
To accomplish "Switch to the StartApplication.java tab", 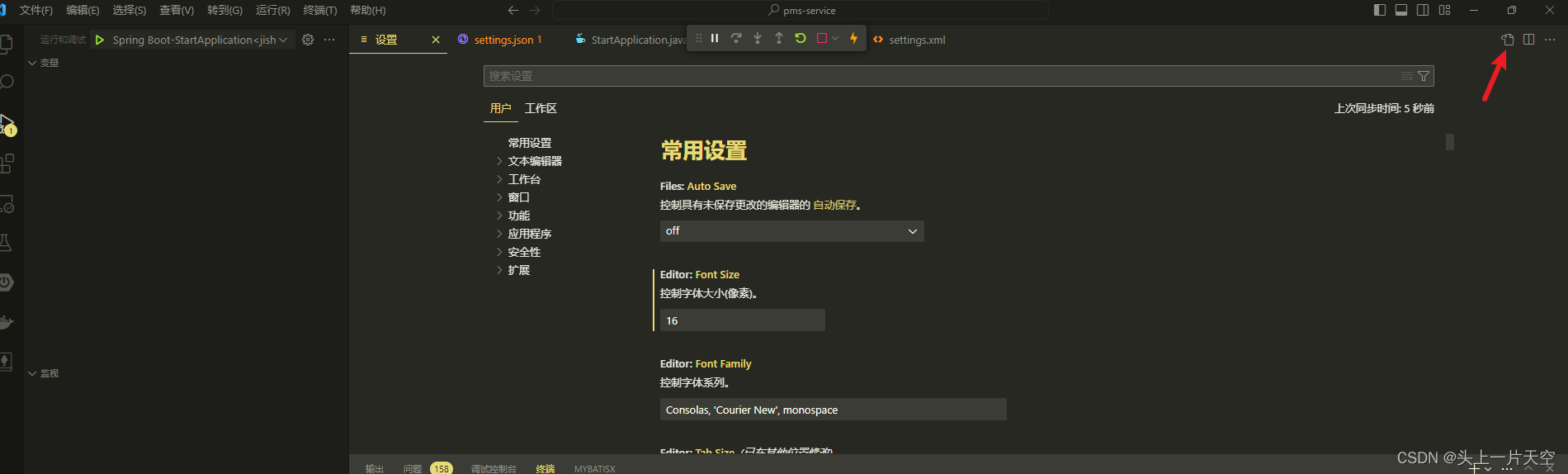I will (638, 40).
